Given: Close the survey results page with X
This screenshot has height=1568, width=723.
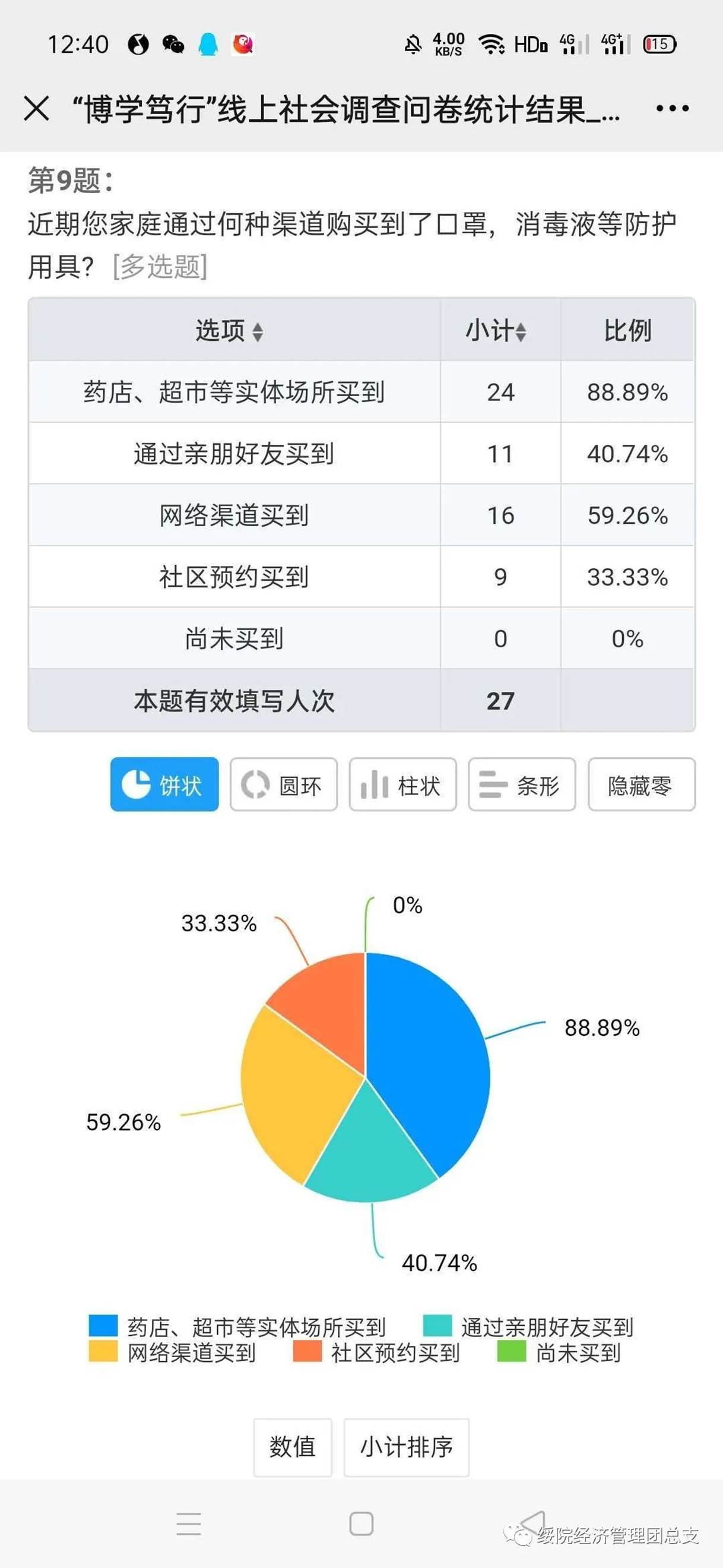Looking at the screenshot, I should (37, 109).
